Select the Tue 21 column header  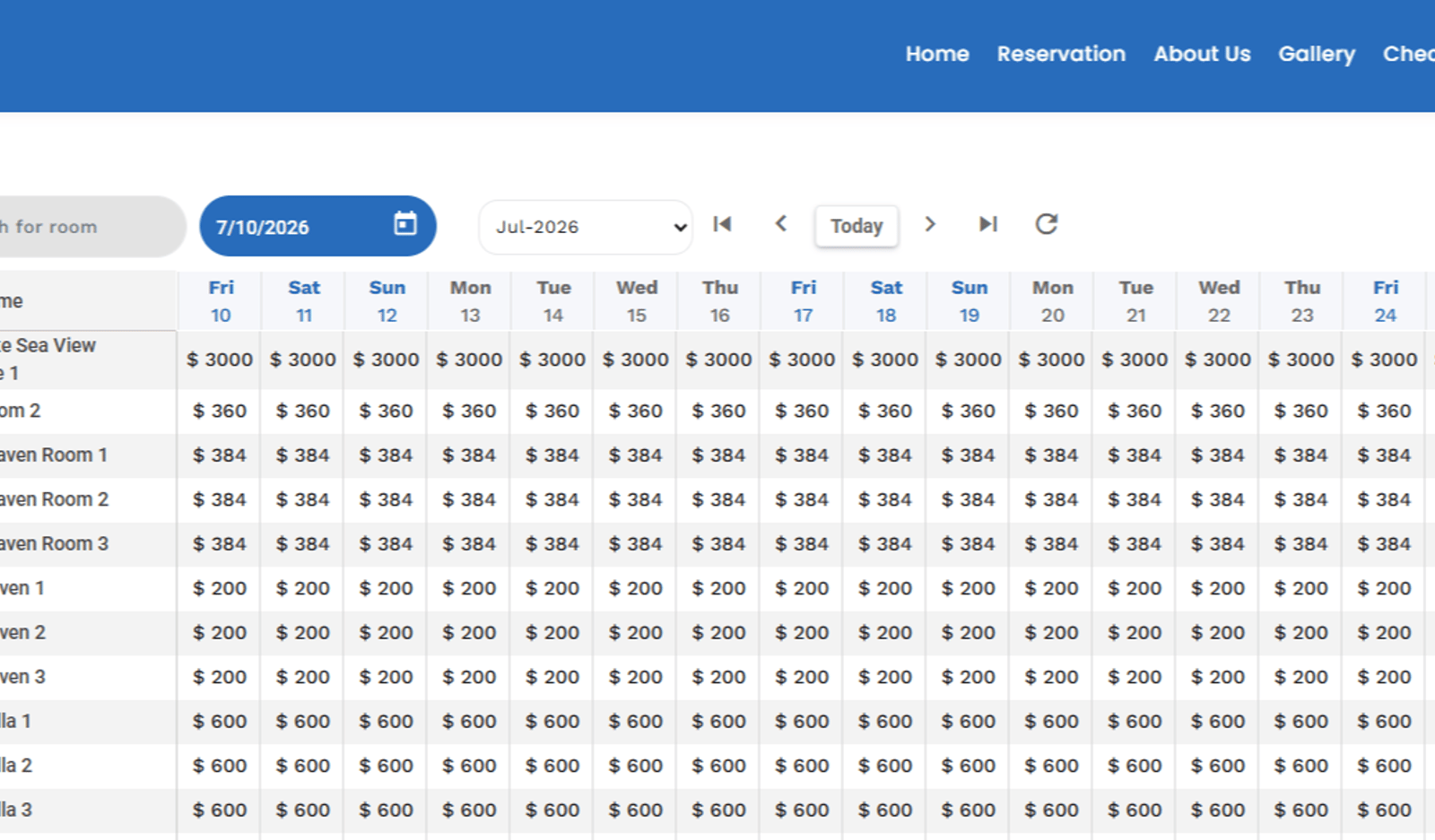click(1135, 301)
